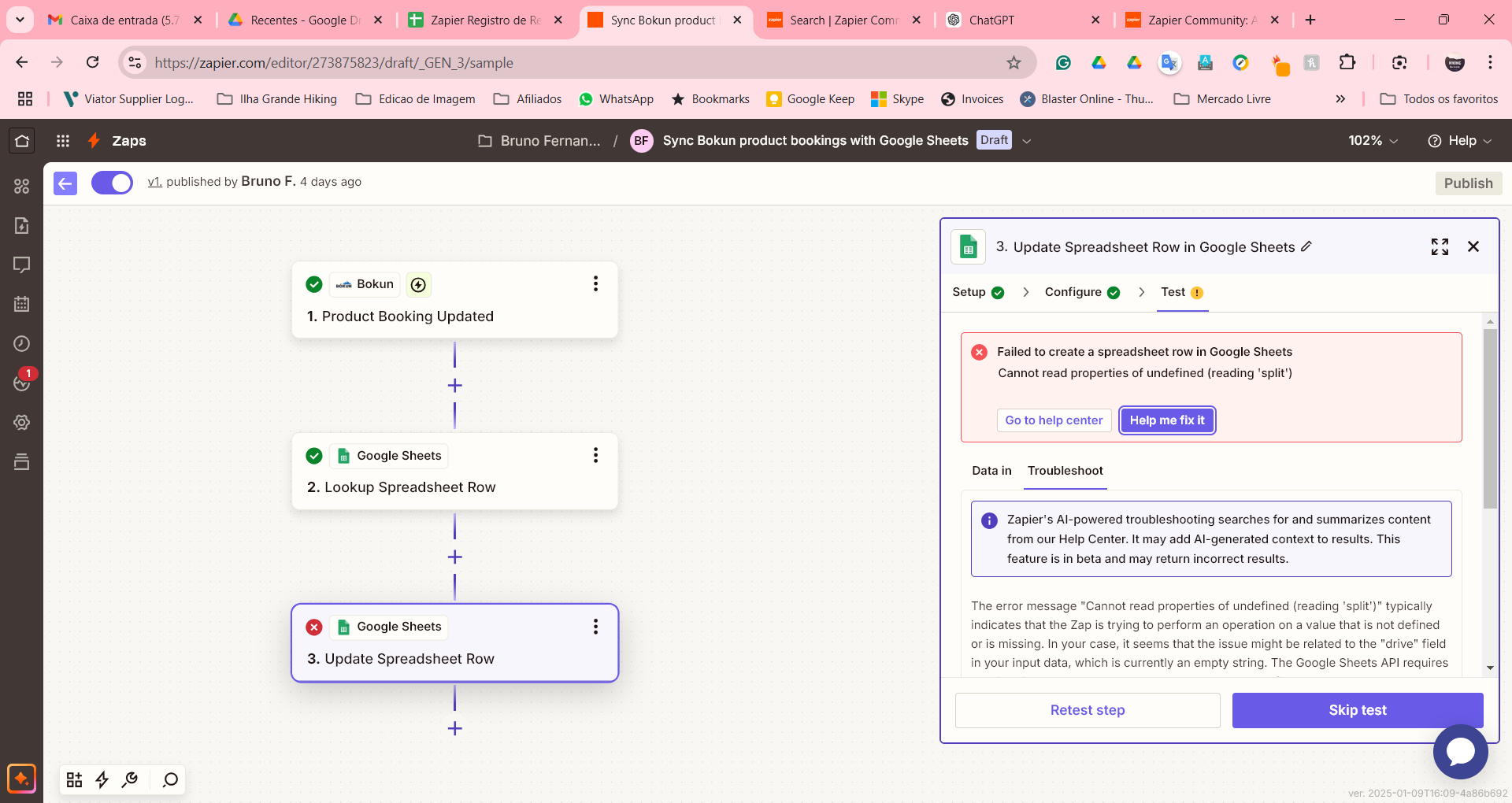Open sidebar history clock icon
Viewport: 1512px width, 803px height.
coord(22,343)
